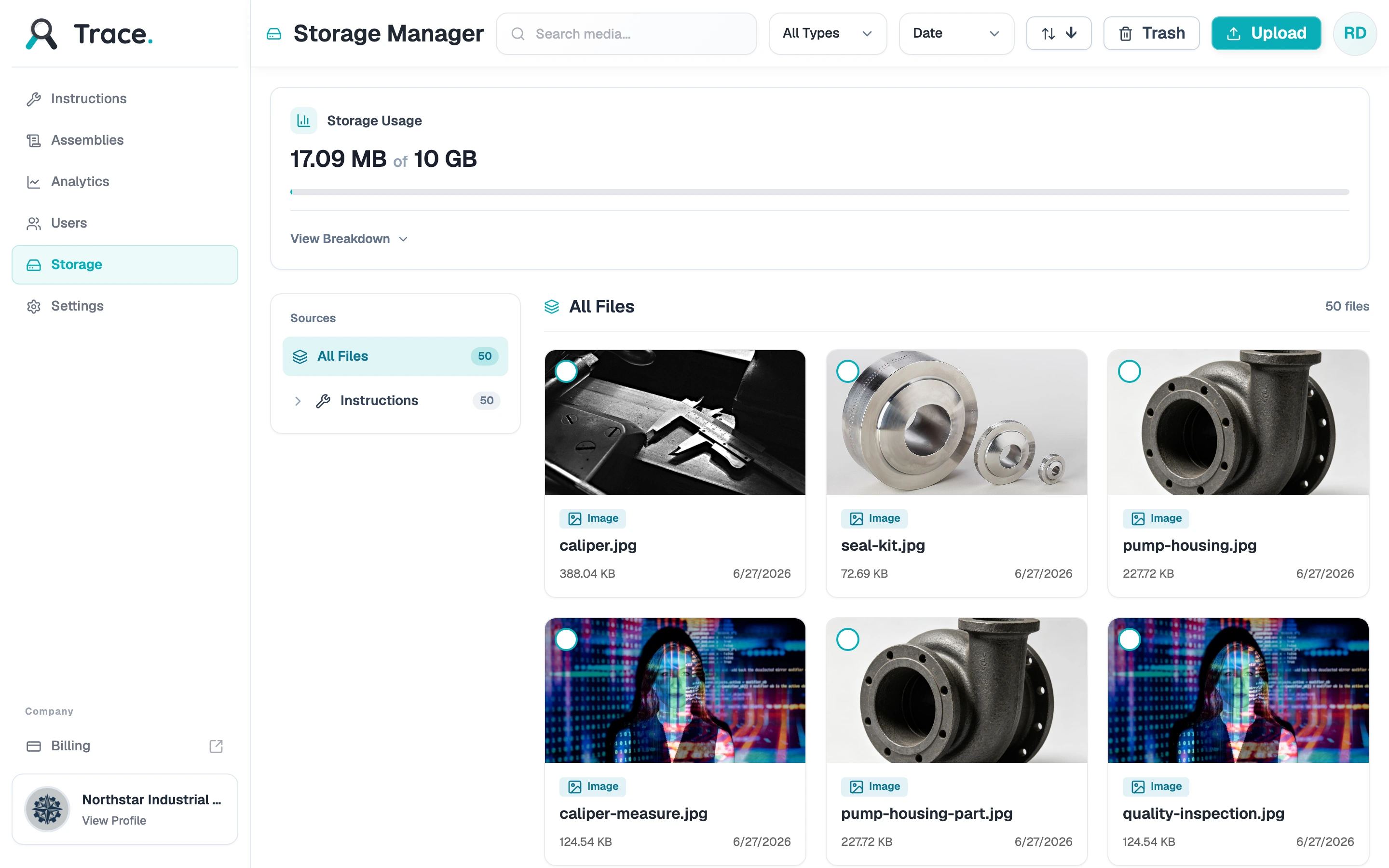Select the seal-kit.jpg checkbox circle
The image size is (1389, 868).
tap(848, 371)
